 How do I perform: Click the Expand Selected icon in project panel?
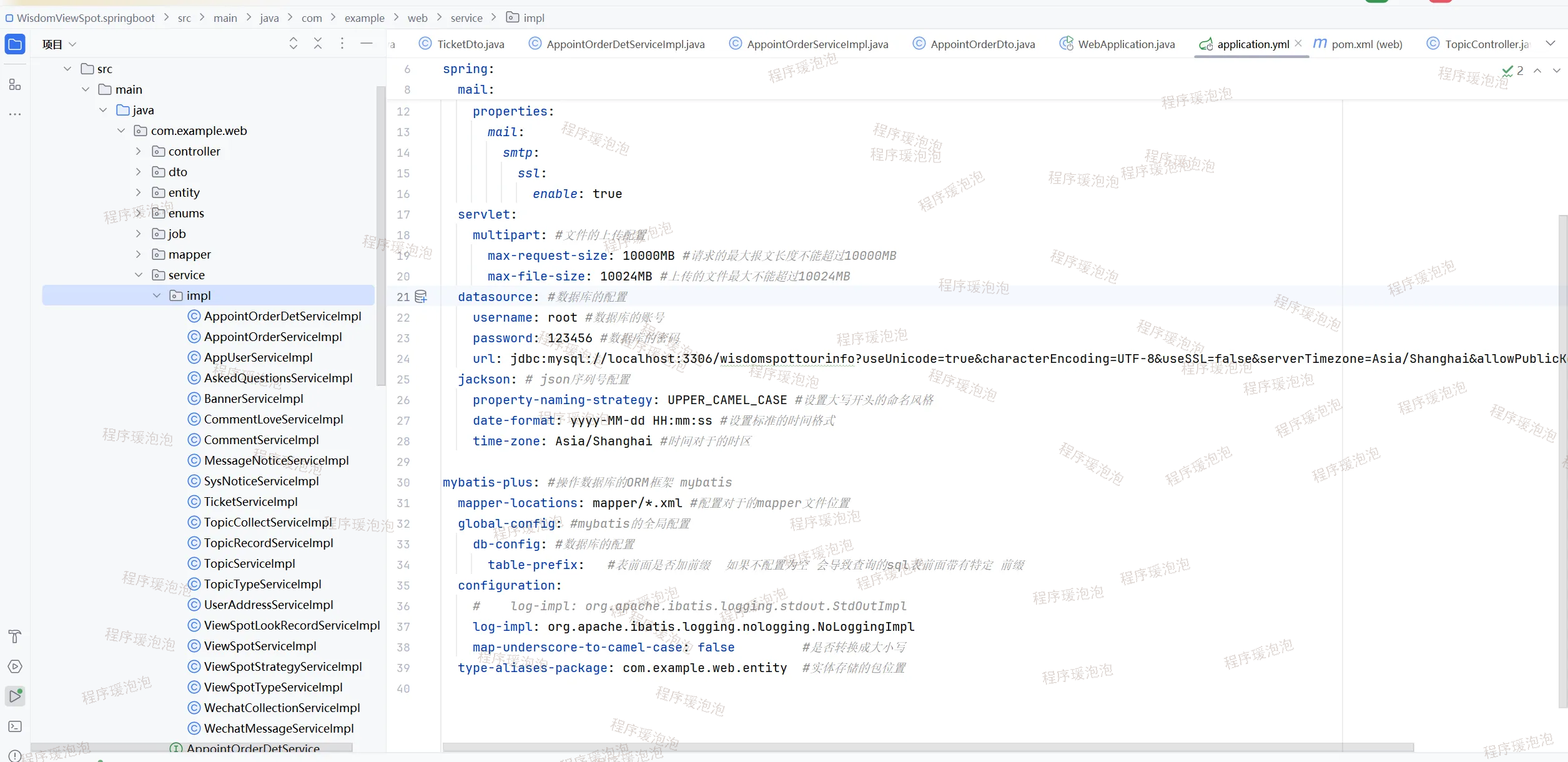coord(293,43)
